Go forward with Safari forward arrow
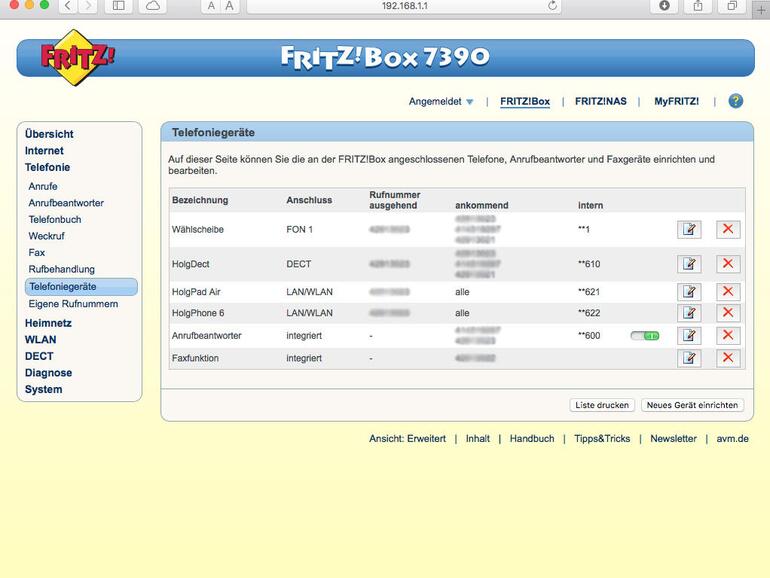Image resolution: width=770 pixels, height=578 pixels. pyautogui.click(x=88, y=6)
